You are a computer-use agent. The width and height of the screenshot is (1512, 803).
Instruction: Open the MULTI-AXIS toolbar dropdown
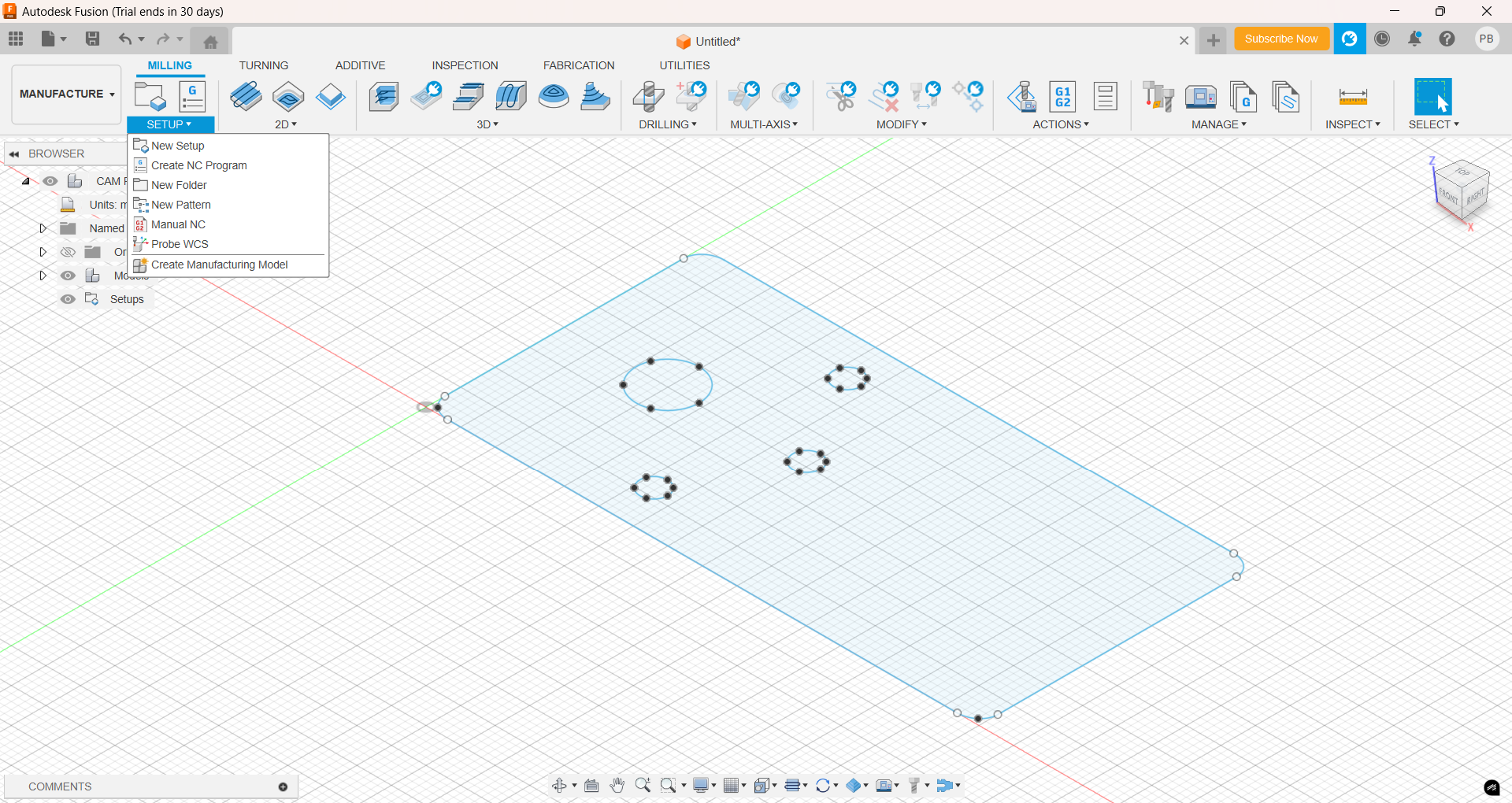[x=764, y=124]
